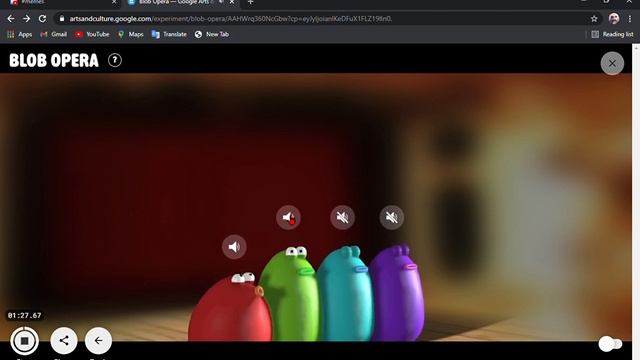Open the Gmail bookmark
This screenshot has height=360, width=640.
(53, 34)
